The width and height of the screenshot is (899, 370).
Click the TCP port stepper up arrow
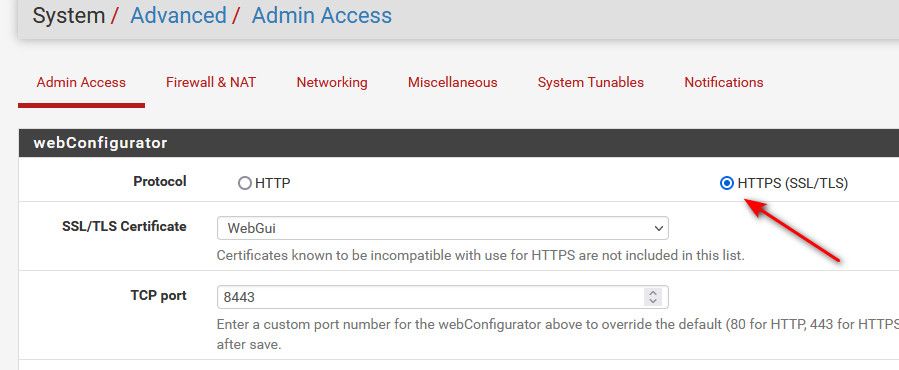tap(652, 293)
